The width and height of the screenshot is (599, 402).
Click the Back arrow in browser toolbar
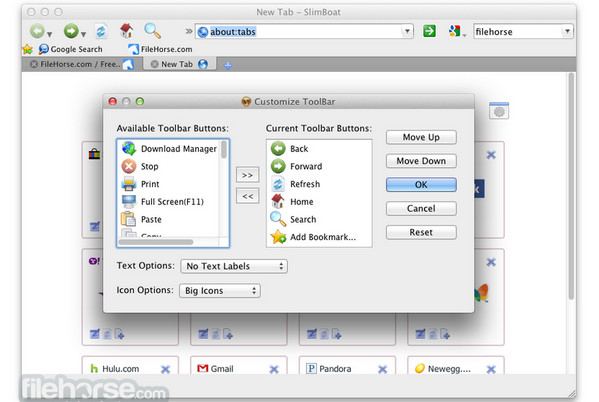click(x=37, y=31)
